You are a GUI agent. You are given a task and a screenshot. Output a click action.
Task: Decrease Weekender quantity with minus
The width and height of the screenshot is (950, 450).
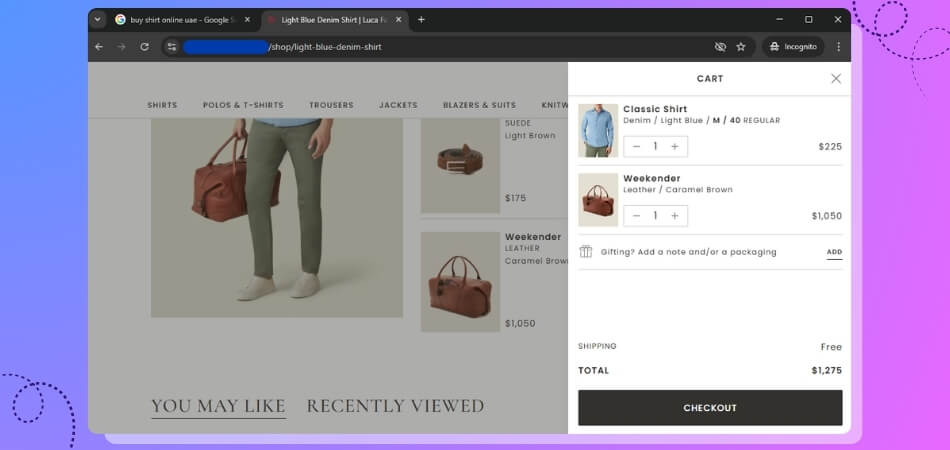click(636, 216)
